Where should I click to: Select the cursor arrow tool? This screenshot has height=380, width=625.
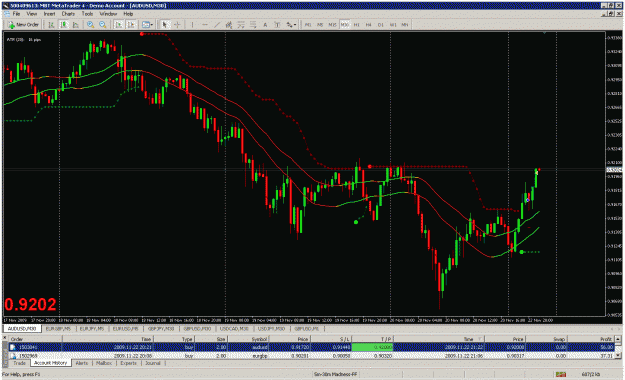click(165, 25)
